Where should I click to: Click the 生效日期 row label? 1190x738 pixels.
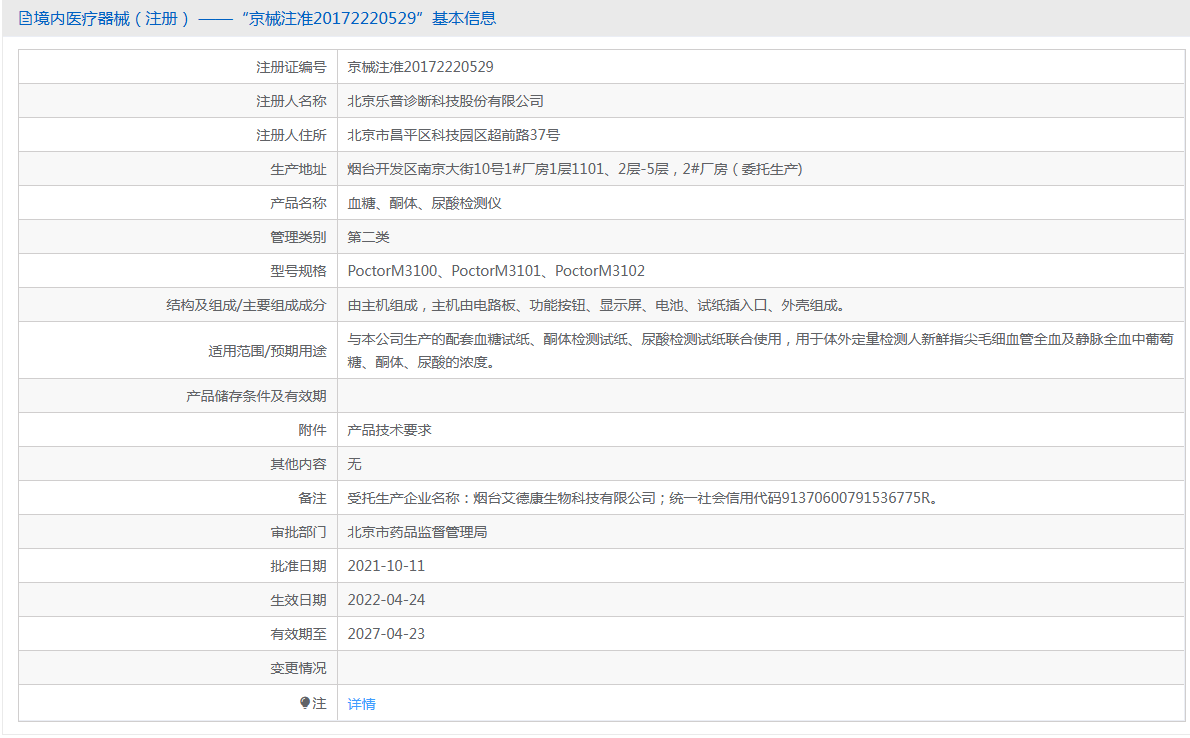(x=298, y=600)
